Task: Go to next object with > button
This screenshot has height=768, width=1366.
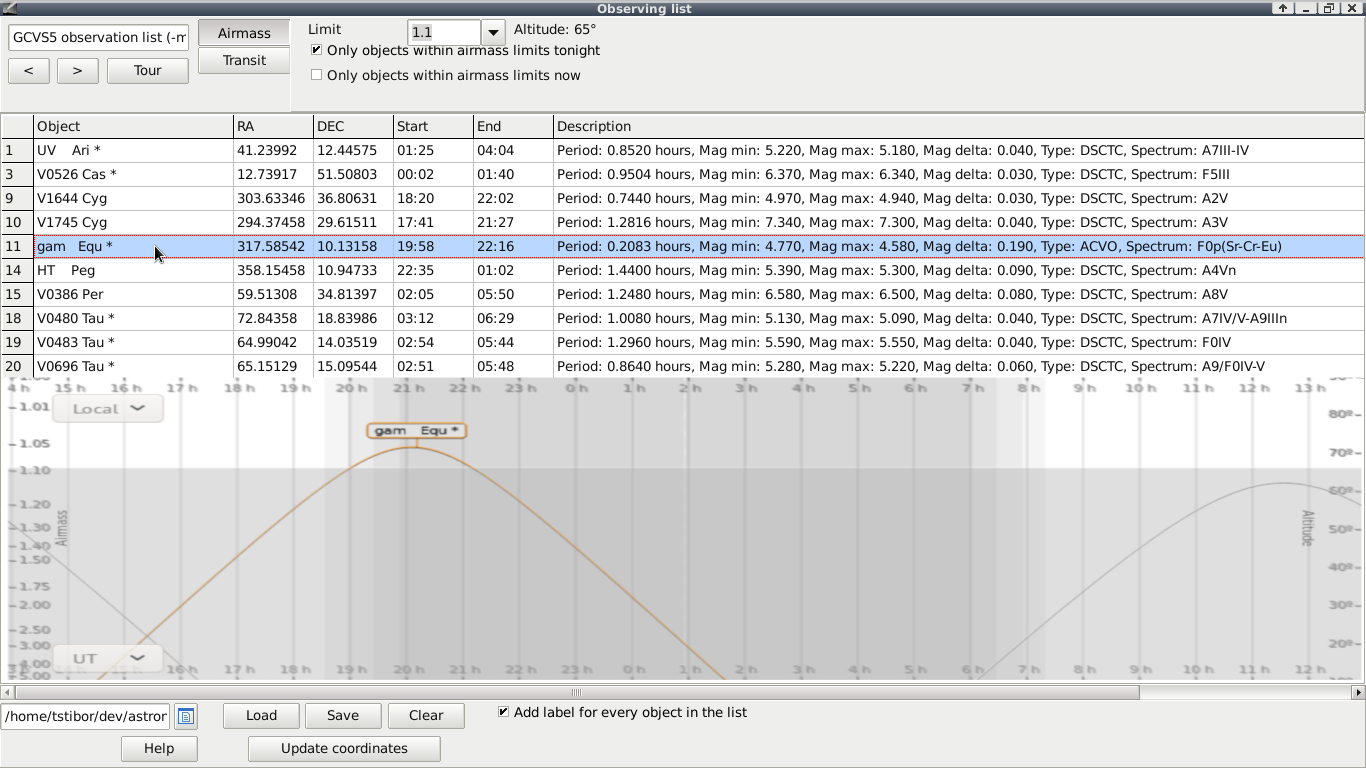Action: (x=77, y=70)
